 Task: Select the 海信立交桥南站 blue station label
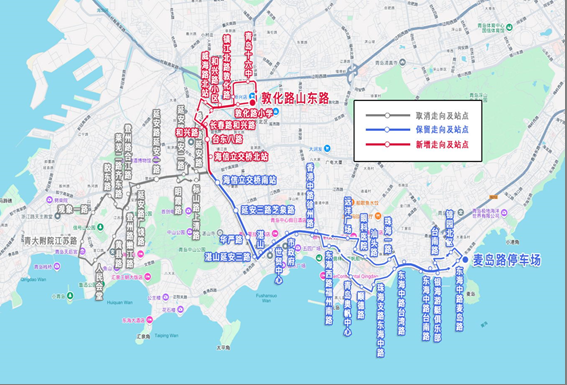pyautogui.click(x=249, y=180)
